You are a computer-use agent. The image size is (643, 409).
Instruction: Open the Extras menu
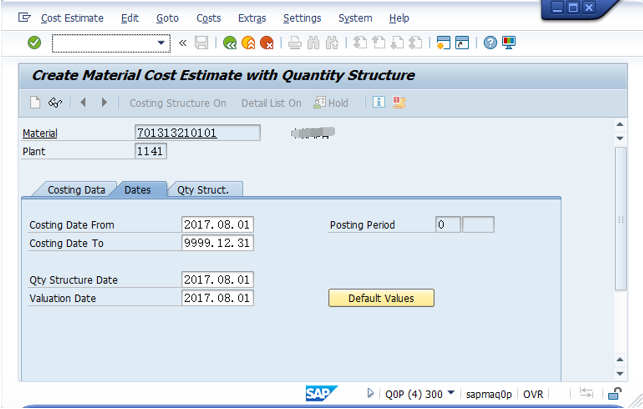[252, 18]
